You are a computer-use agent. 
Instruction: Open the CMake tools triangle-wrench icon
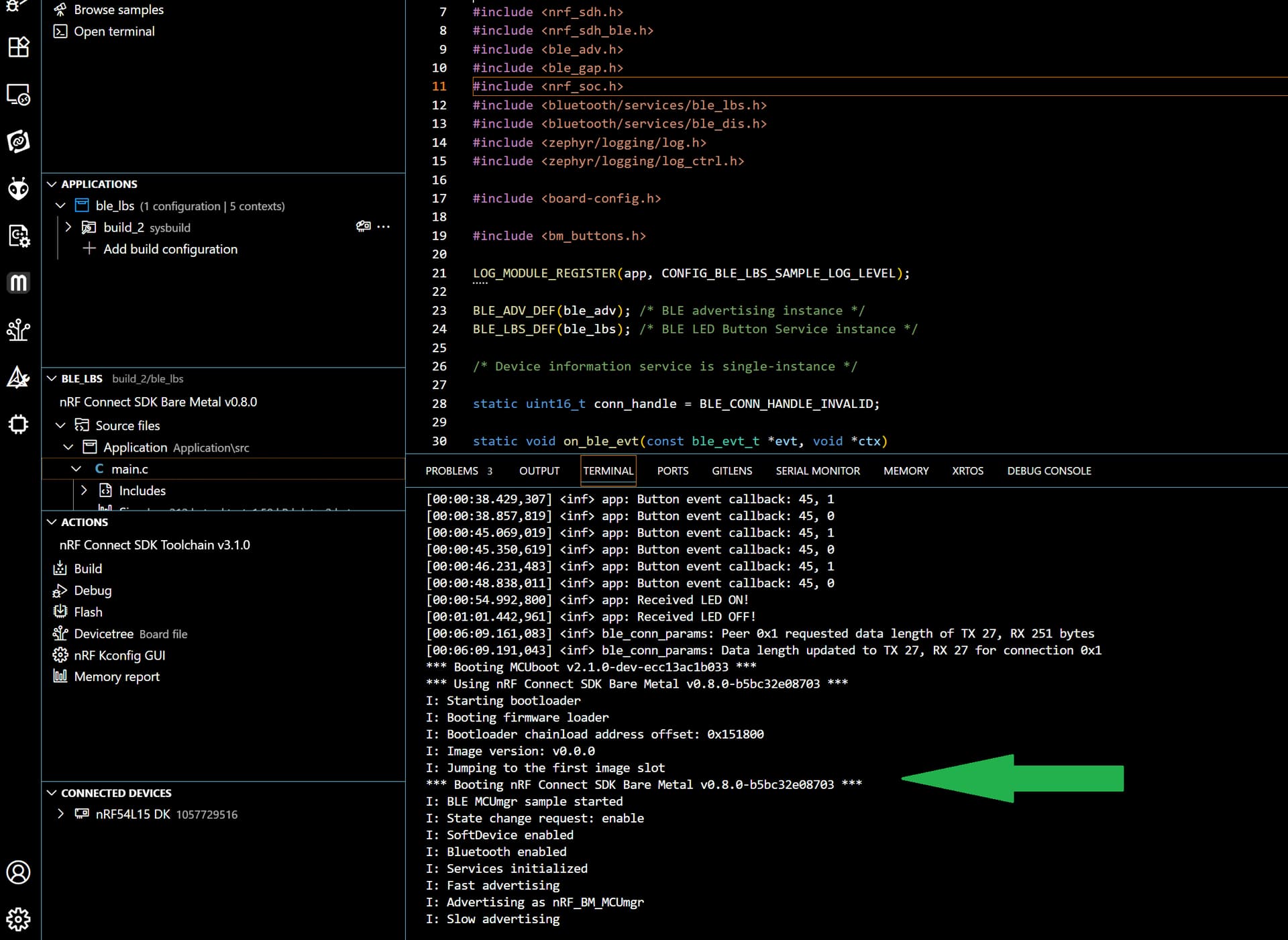click(x=19, y=377)
